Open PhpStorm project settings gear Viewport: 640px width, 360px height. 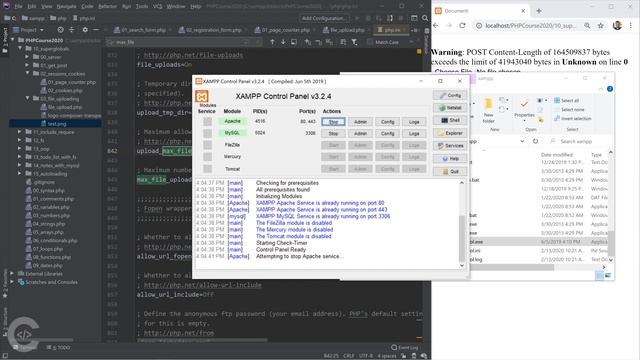pyautogui.click(x=85, y=30)
